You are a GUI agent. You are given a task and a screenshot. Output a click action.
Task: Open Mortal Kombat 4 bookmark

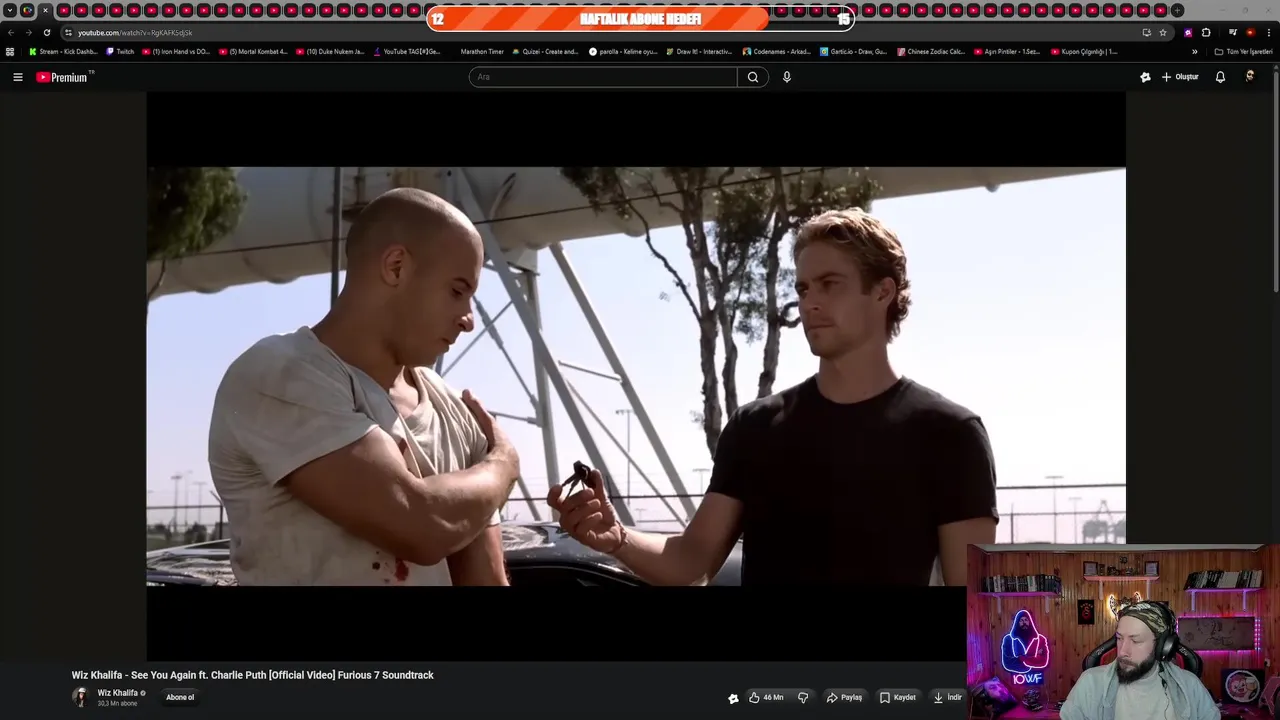point(253,52)
